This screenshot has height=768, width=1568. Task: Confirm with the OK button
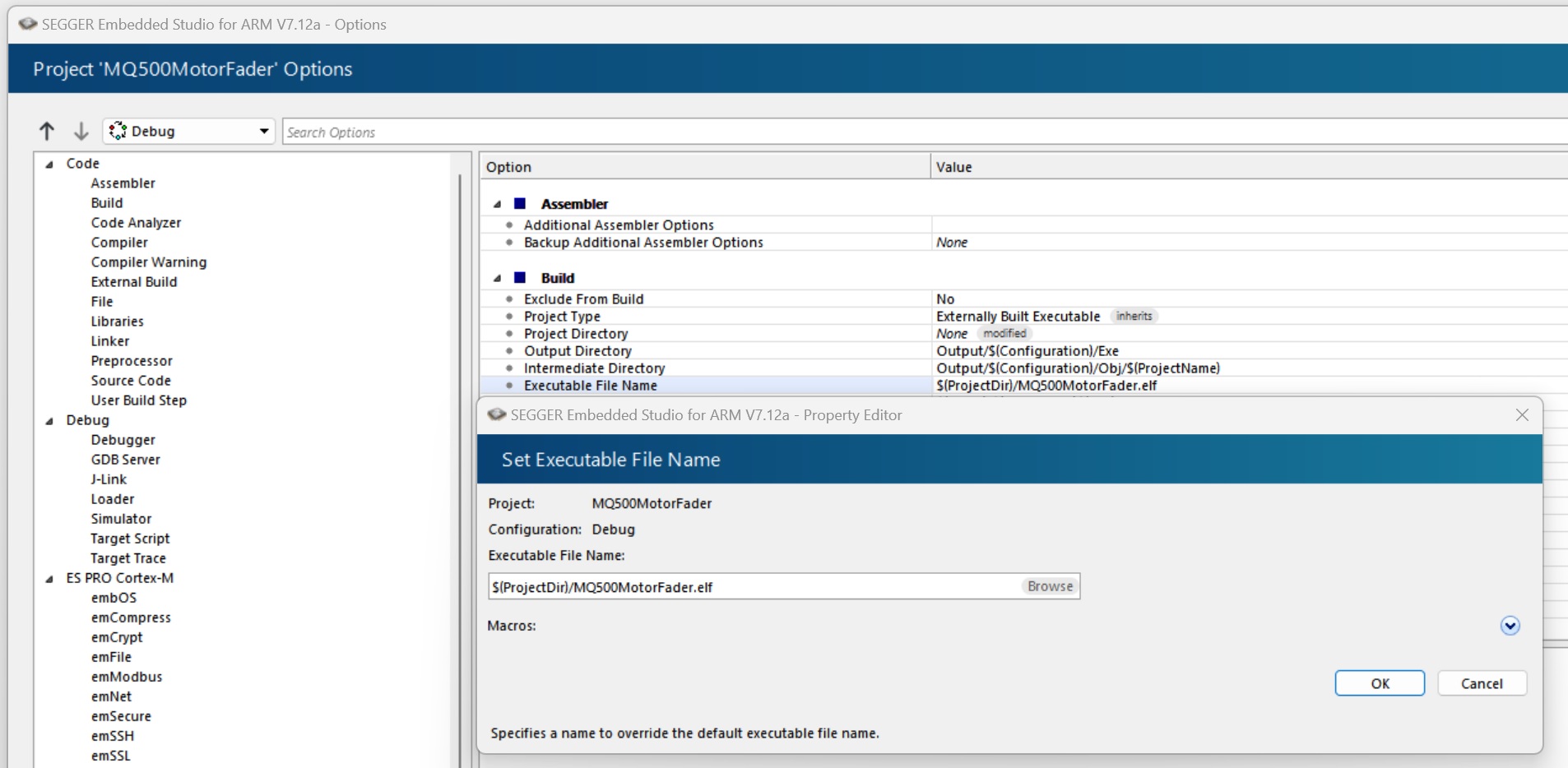1380,683
